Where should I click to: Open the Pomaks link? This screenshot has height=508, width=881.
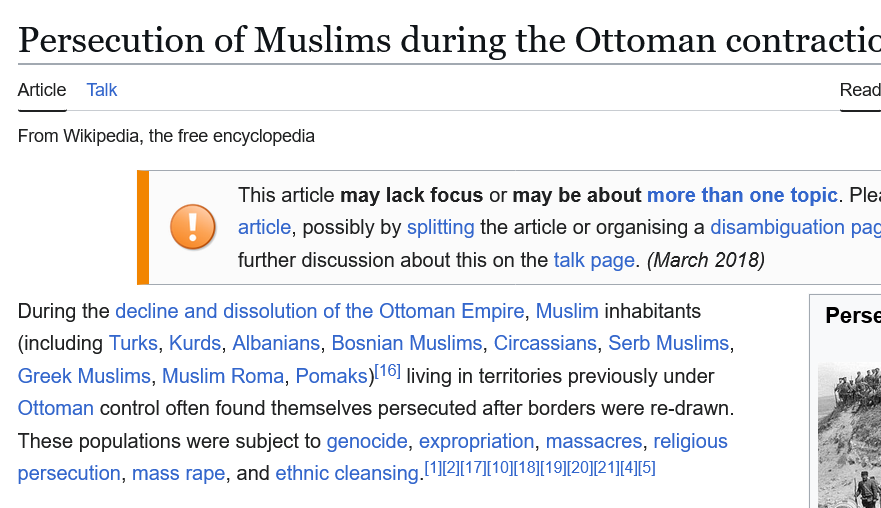pos(331,376)
